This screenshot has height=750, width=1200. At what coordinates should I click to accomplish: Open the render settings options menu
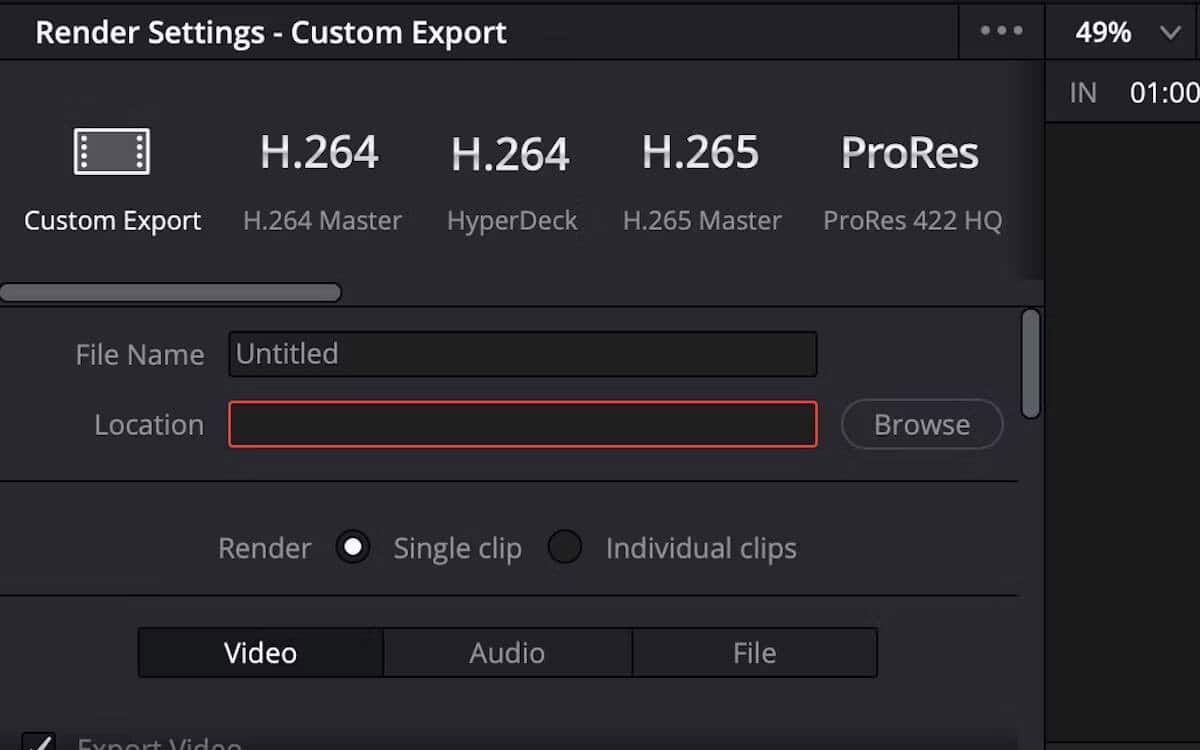(1000, 31)
